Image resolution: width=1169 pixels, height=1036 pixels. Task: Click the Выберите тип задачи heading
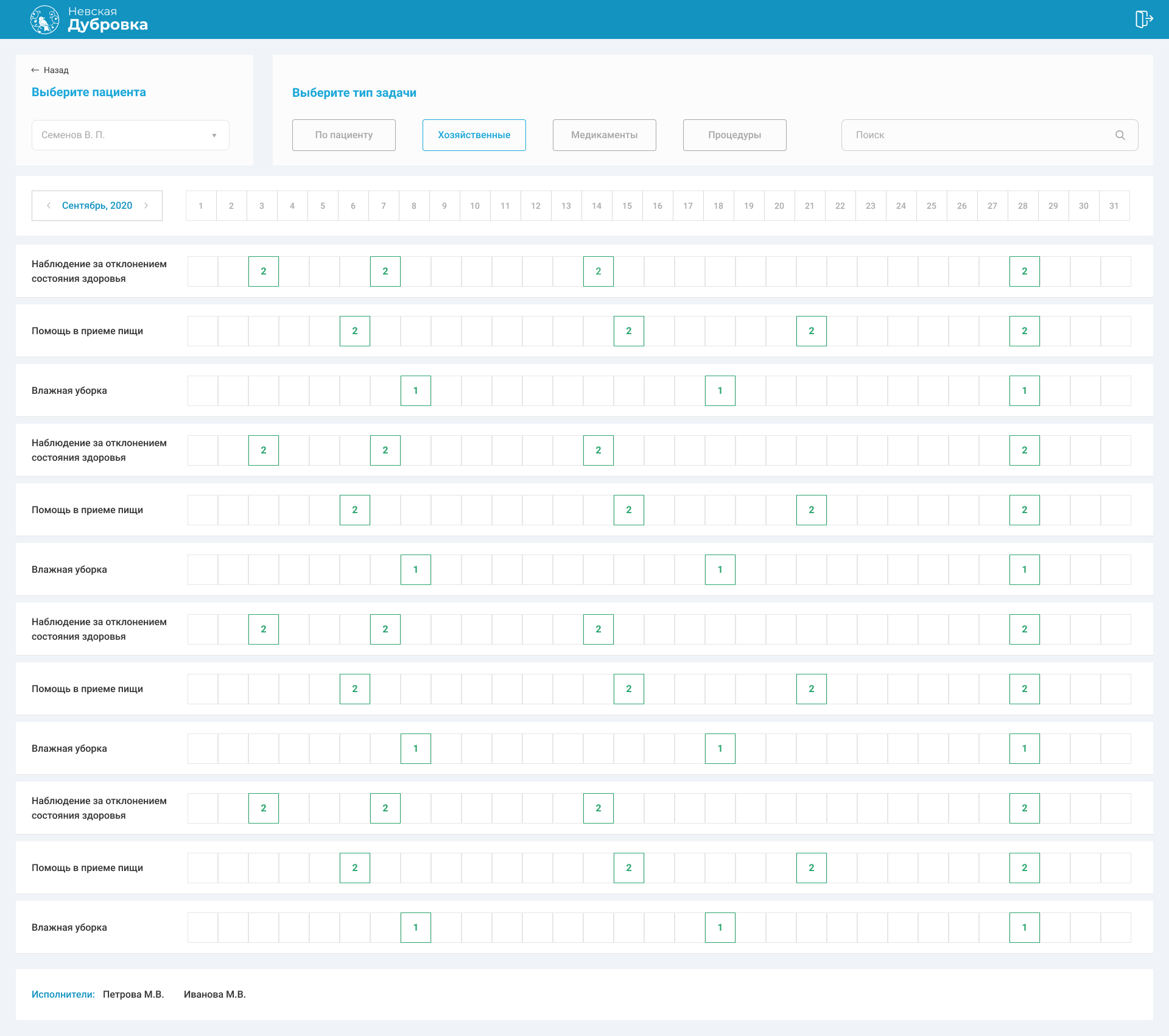[x=354, y=93]
